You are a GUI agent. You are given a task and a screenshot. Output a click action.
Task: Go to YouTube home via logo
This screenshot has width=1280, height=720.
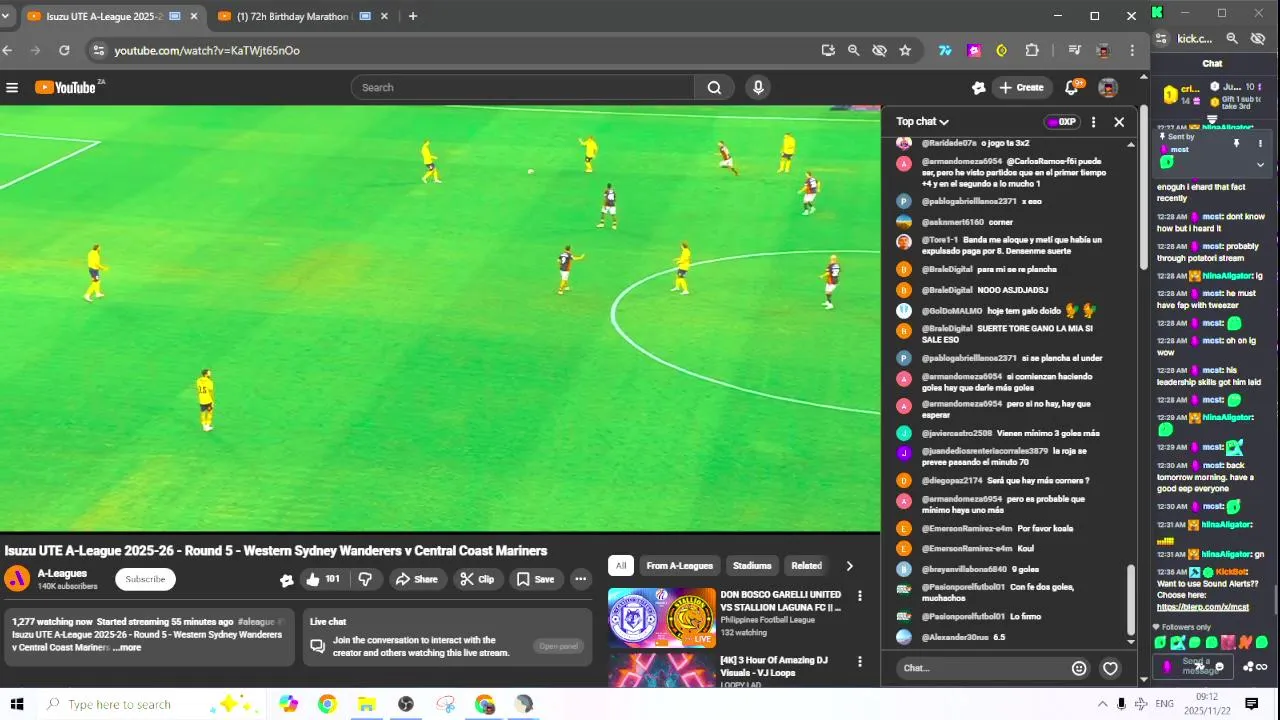point(65,88)
